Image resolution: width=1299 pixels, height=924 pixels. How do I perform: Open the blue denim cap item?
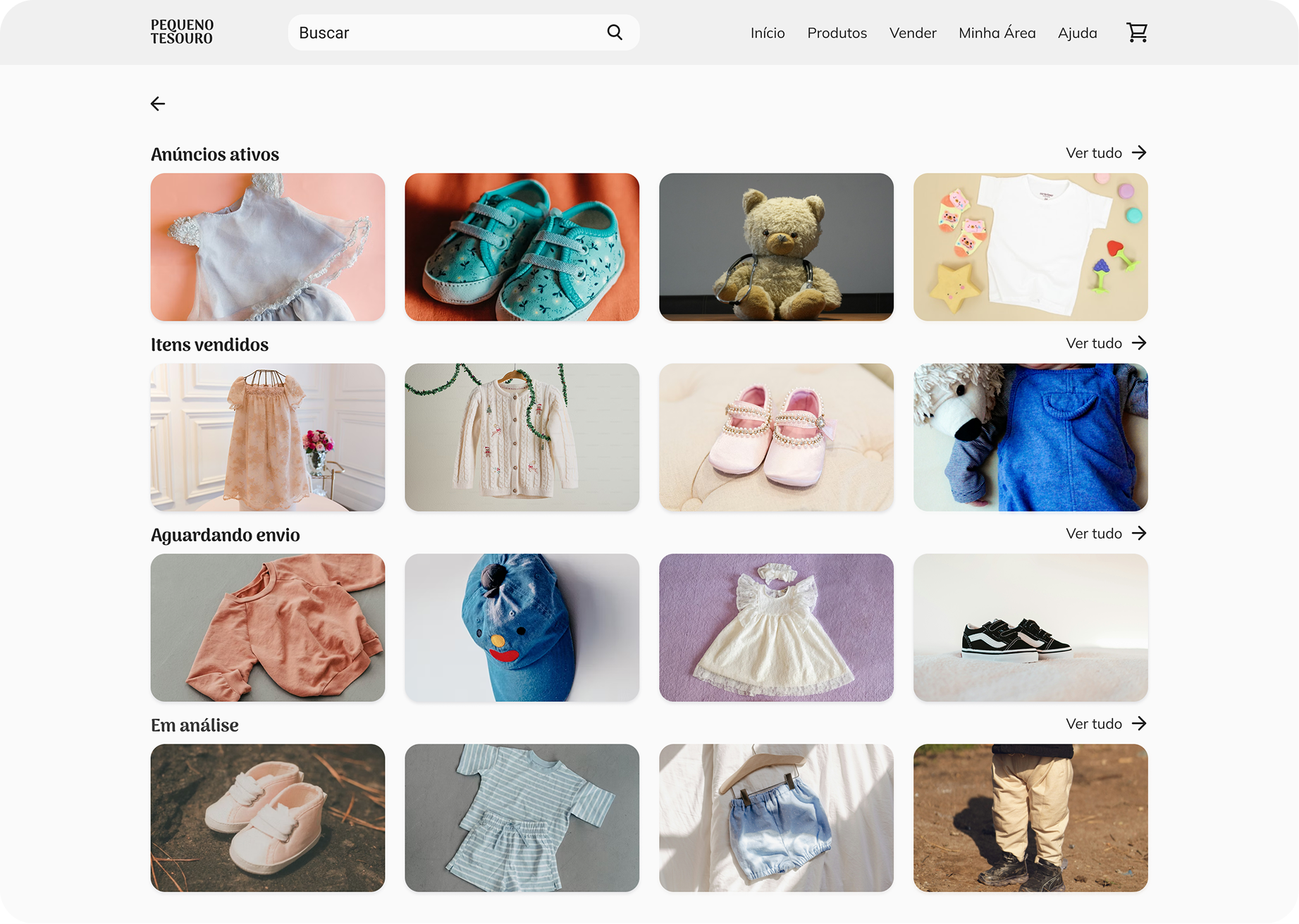coord(522,628)
